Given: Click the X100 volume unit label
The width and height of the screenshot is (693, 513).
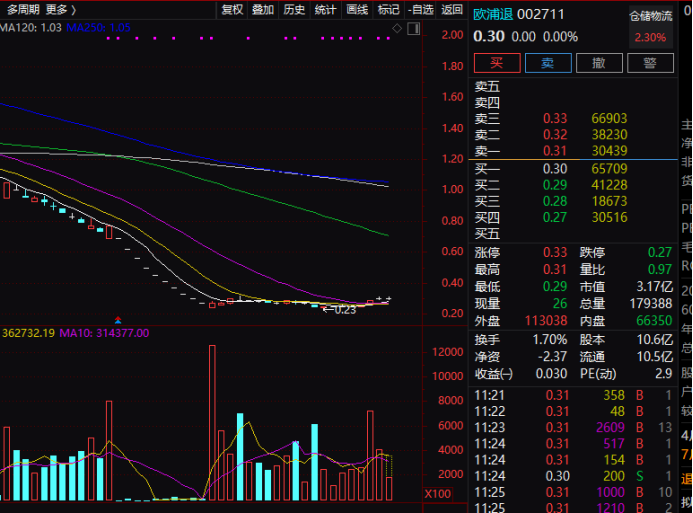Looking at the screenshot, I should pyautogui.click(x=438, y=494).
